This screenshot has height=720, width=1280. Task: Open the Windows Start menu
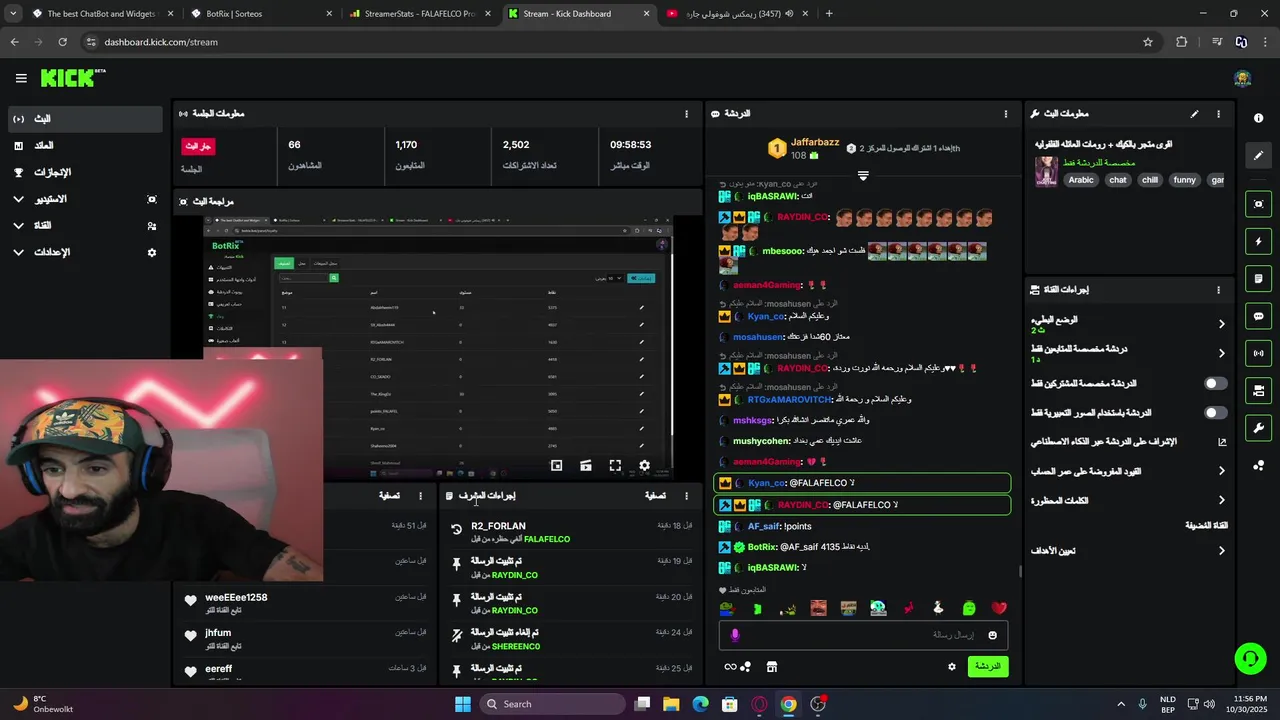[463, 704]
